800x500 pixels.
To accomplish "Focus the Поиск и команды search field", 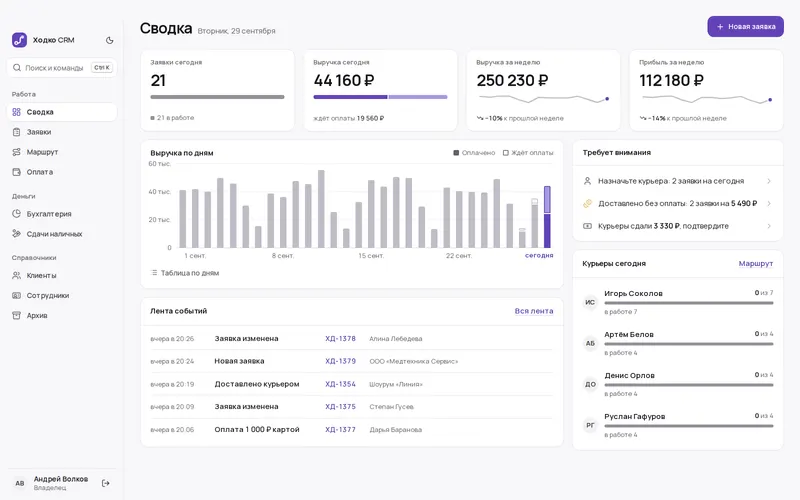I will [x=62, y=67].
